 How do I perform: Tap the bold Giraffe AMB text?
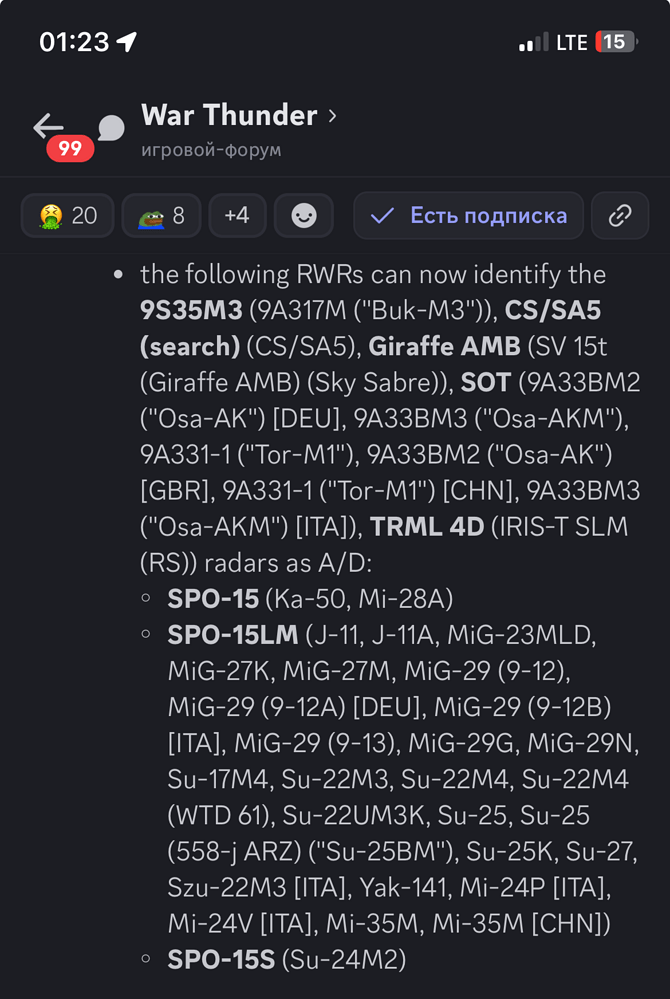point(444,346)
